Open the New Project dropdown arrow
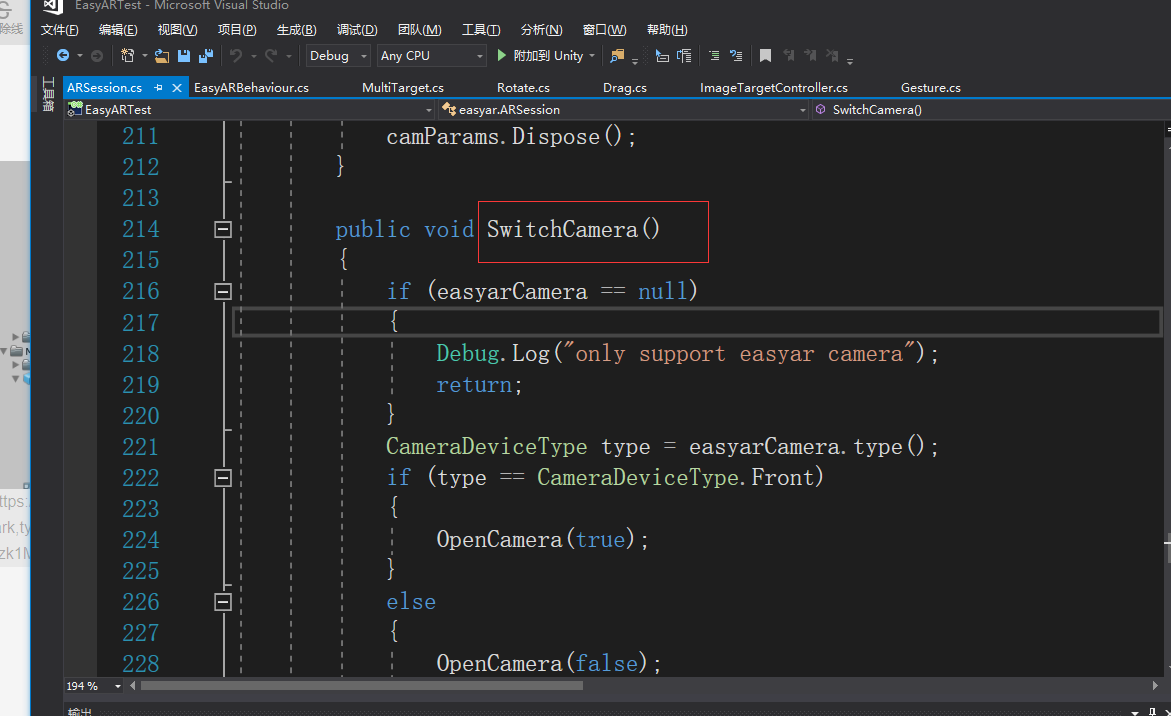 click(x=145, y=55)
